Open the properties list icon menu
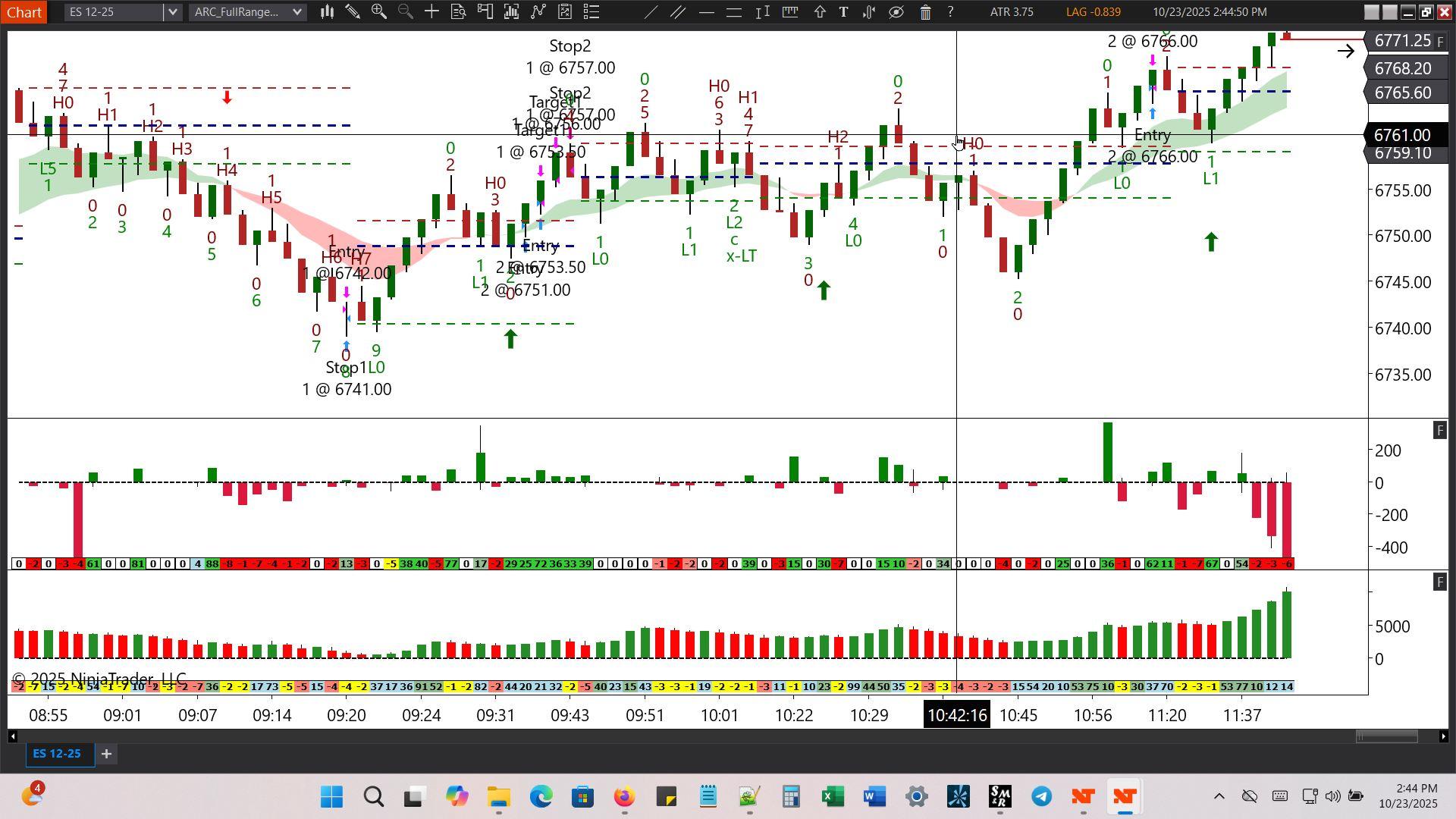 coord(591,12)
